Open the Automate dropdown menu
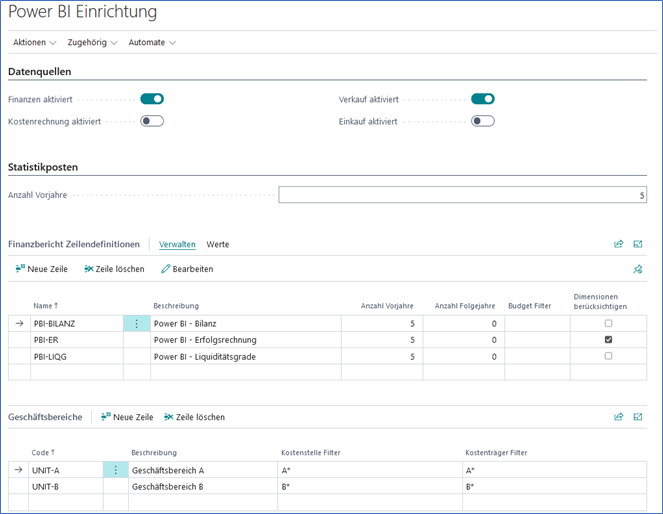 (x=152, y=43)
